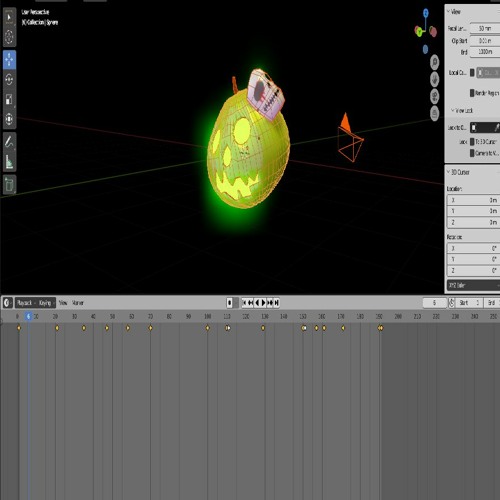Enable the Lock To 3D Cursor checkbox
The image size is (500, 500).
point(472,142)
